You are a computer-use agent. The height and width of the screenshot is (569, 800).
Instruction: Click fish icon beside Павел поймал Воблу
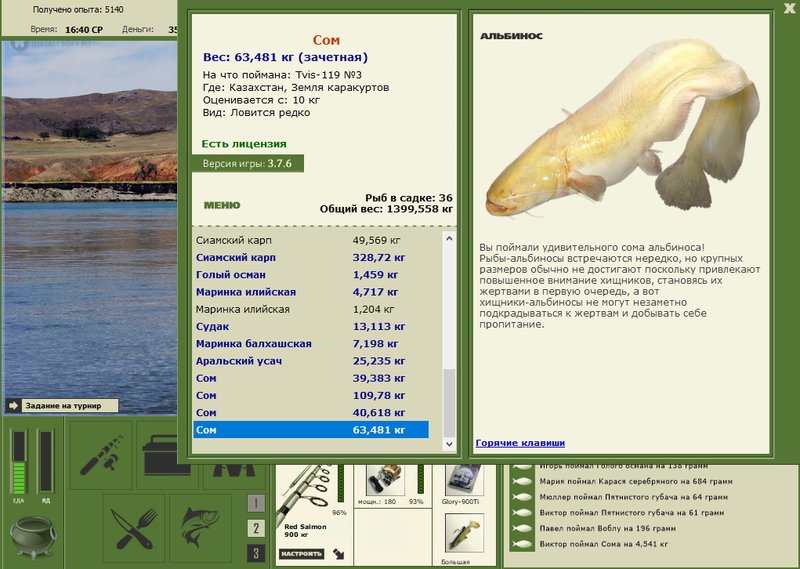coord(522,529)
